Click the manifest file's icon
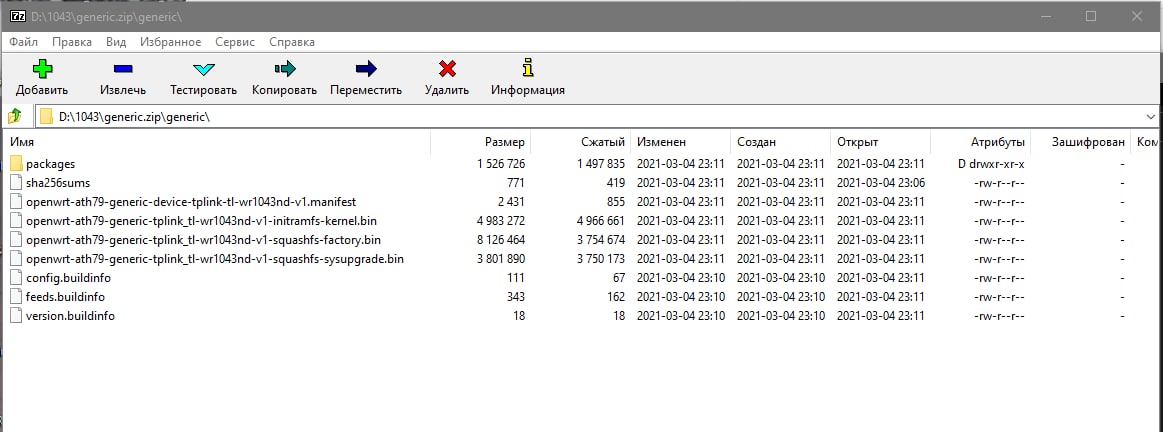This screenshot has width=1163, height=432. coord(16,202)
